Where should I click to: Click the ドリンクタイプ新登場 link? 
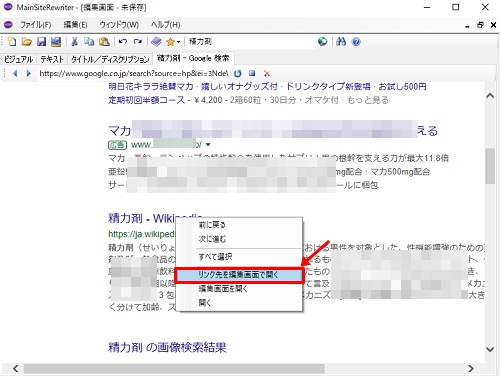coord(328,87)
